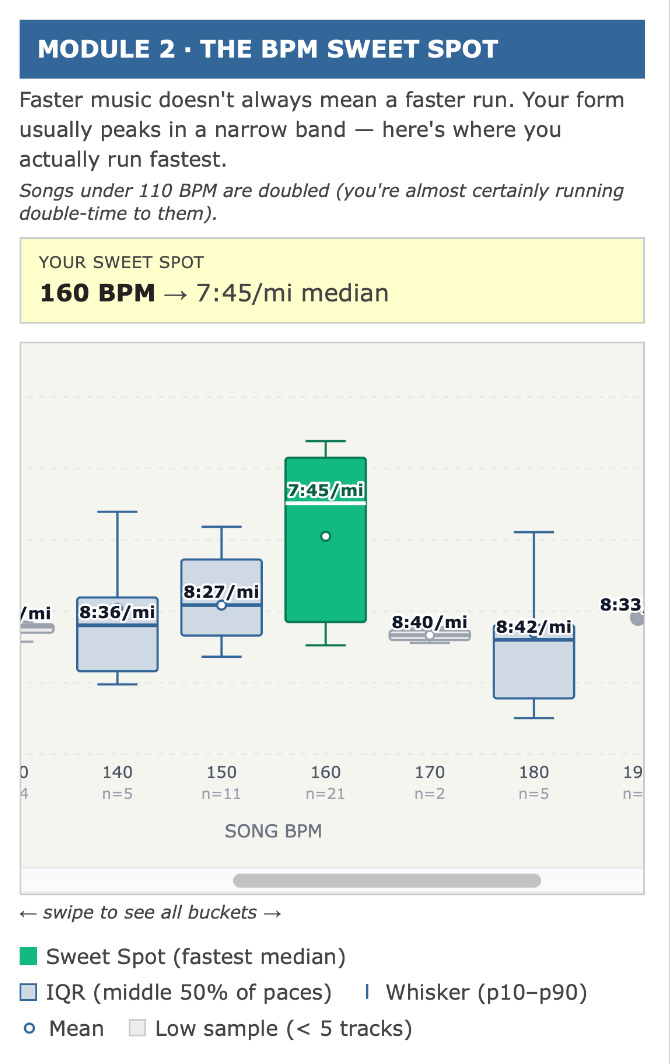Click the mean circle on the 170 BPM box
The width and height of the screenshot is (670, 1064).
(x=430, y=634)
